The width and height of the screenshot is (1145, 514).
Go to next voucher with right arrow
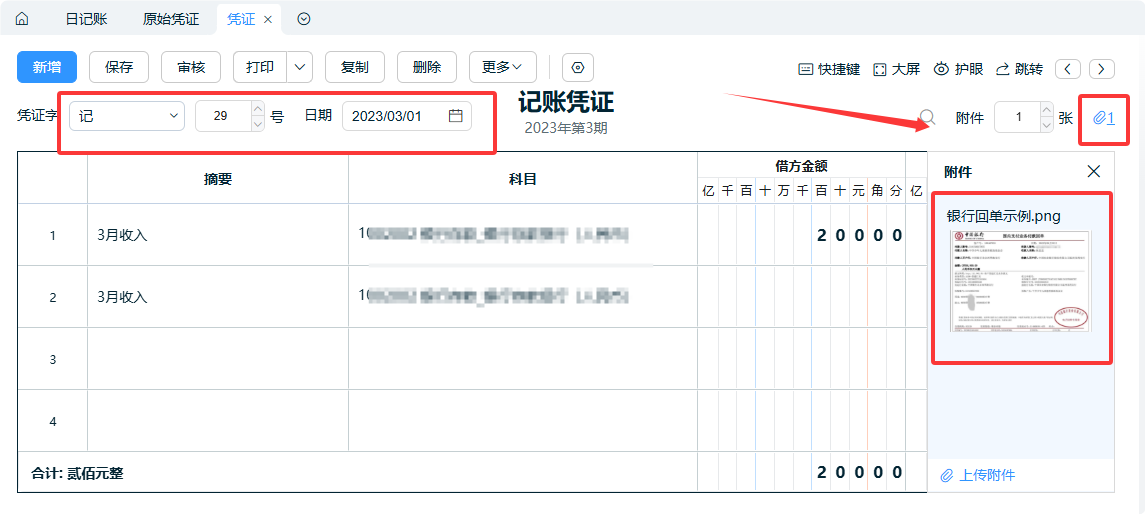1102,69
